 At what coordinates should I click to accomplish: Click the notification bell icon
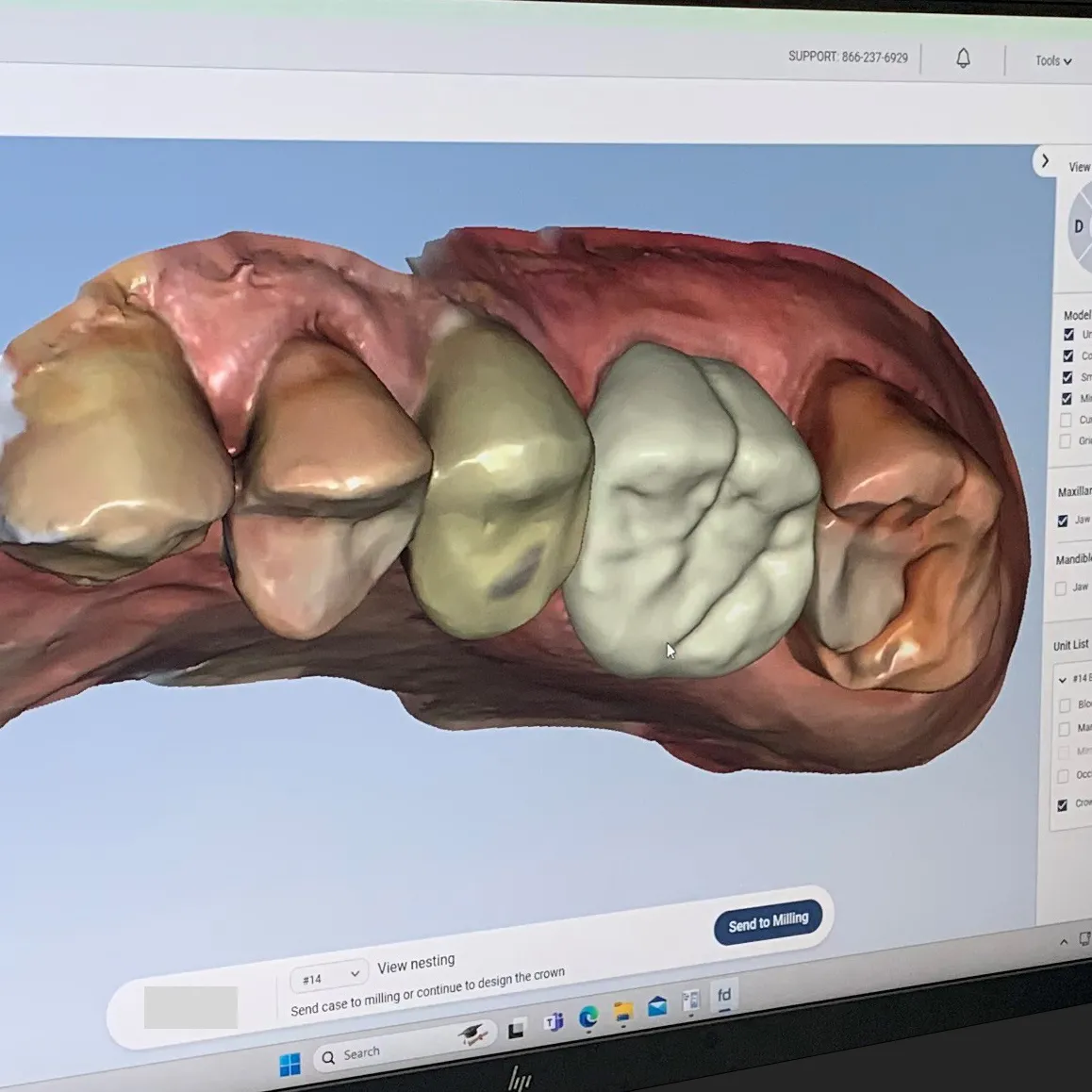tap(963, 58)
